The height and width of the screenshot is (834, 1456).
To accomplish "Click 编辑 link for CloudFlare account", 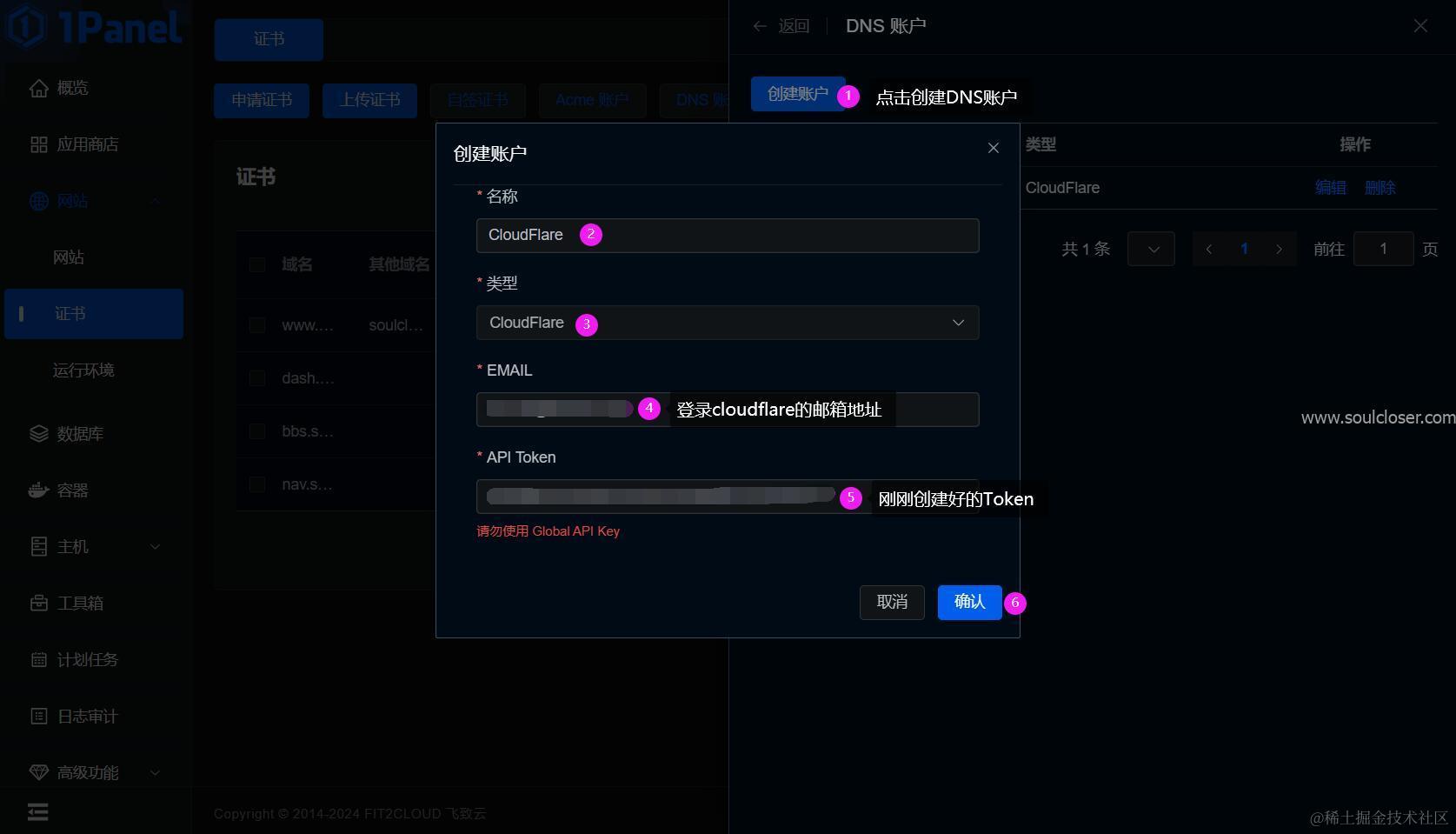I will tap(1330, 188).
